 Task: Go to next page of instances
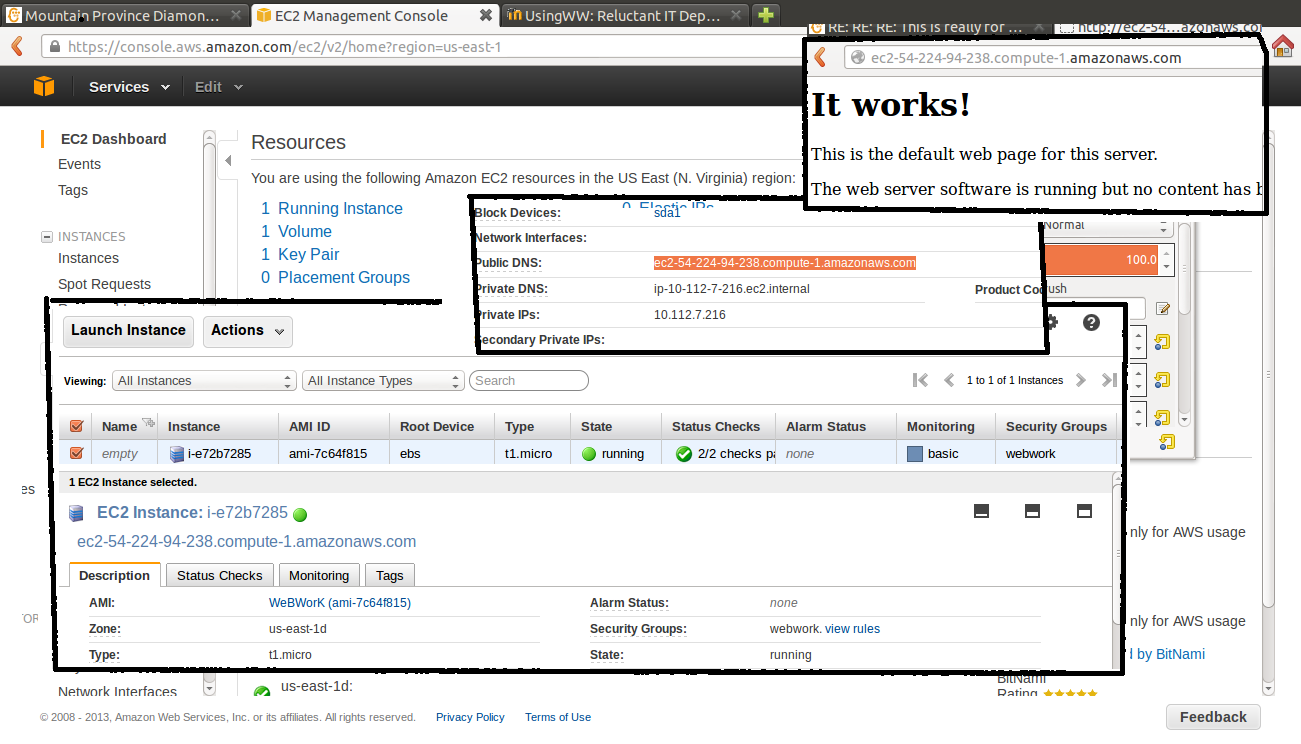click(1080, 380)
